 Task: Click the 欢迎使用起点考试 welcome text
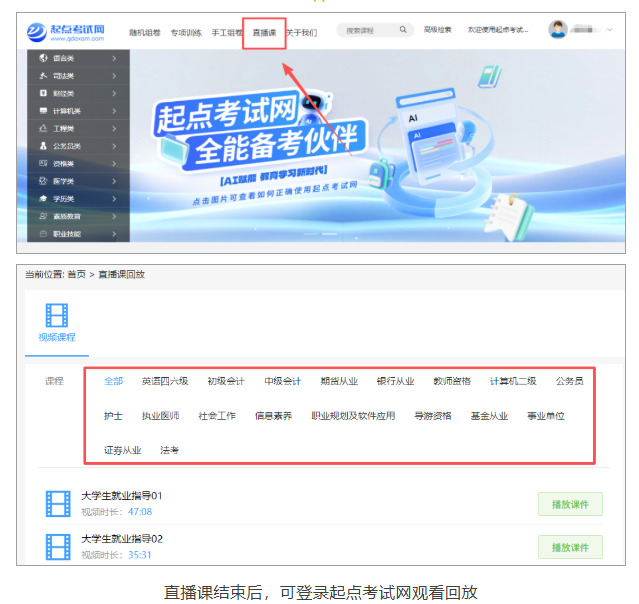click(498, 29)
